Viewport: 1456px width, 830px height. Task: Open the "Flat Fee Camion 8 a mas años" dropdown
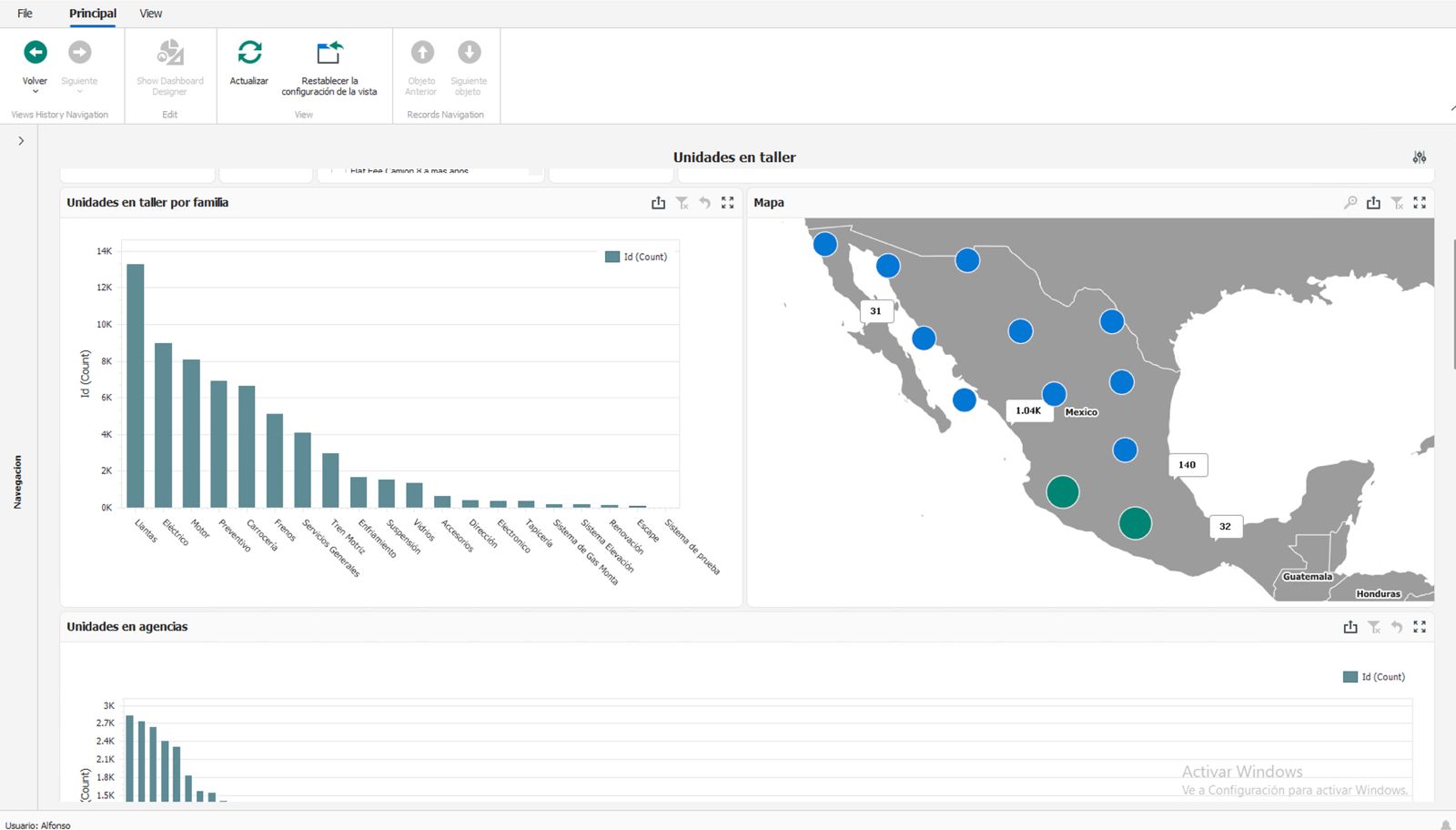[430, 171]
